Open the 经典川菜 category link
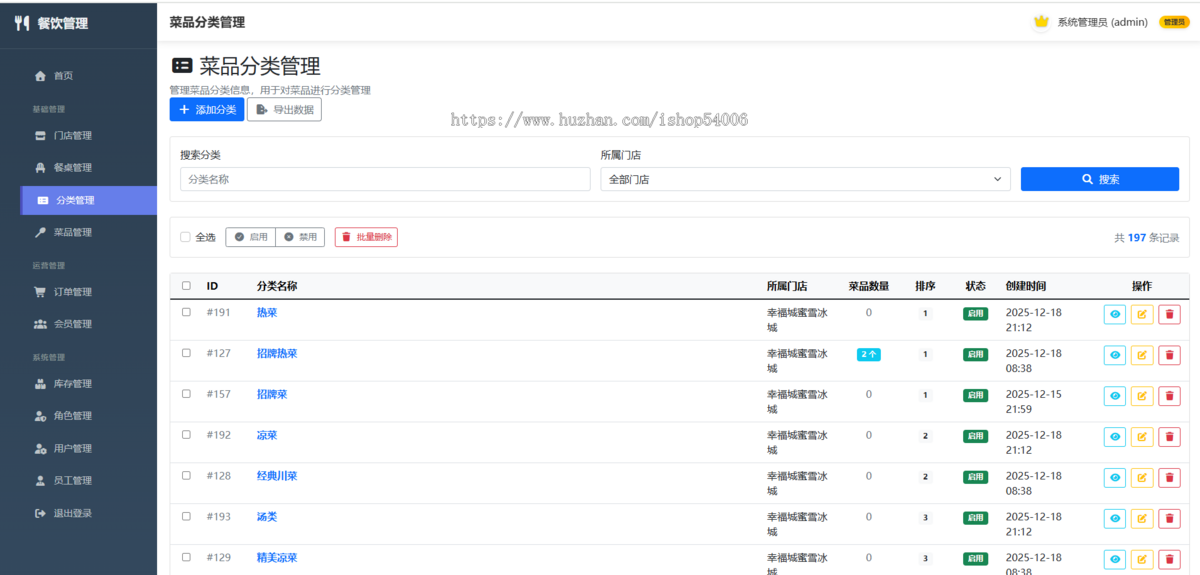The width and height of the screenshot is (1200, 575). 277,476
